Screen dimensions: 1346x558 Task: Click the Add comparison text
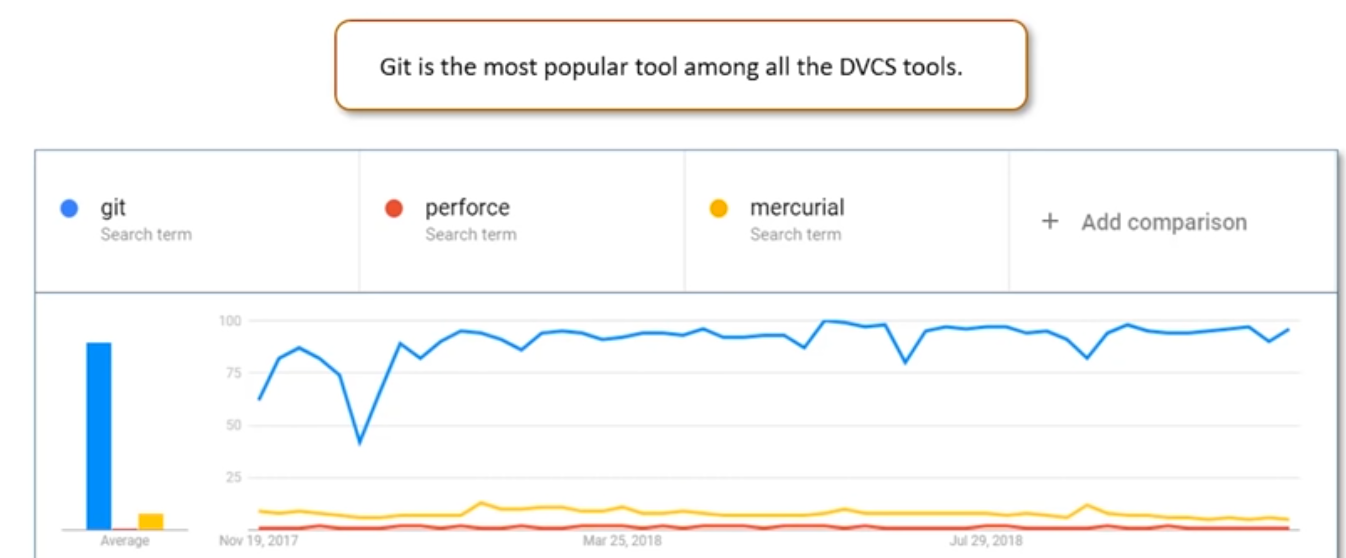tap(1163, 222)
